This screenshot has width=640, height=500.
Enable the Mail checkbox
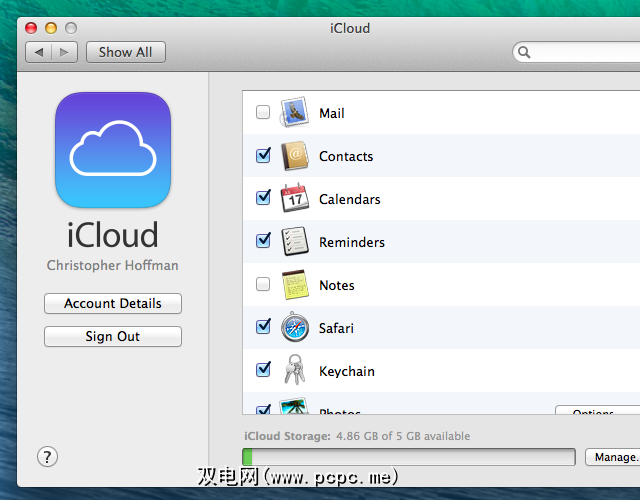(263, 113)
